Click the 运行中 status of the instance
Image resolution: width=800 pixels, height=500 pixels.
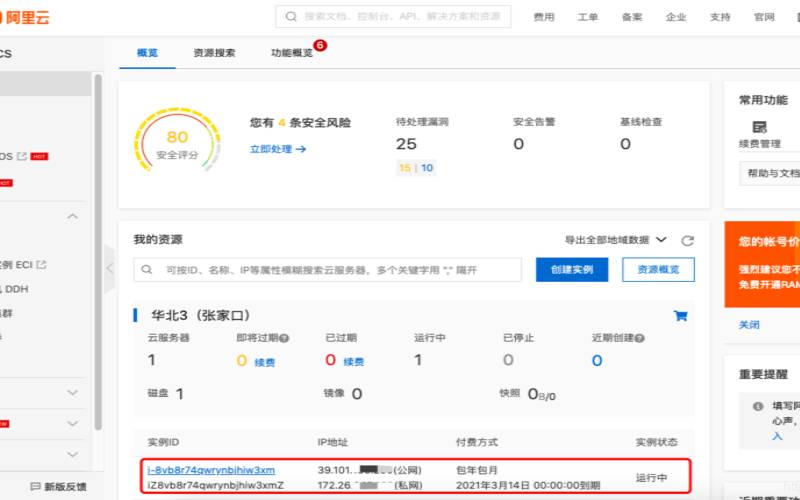[x=652, y=478]
